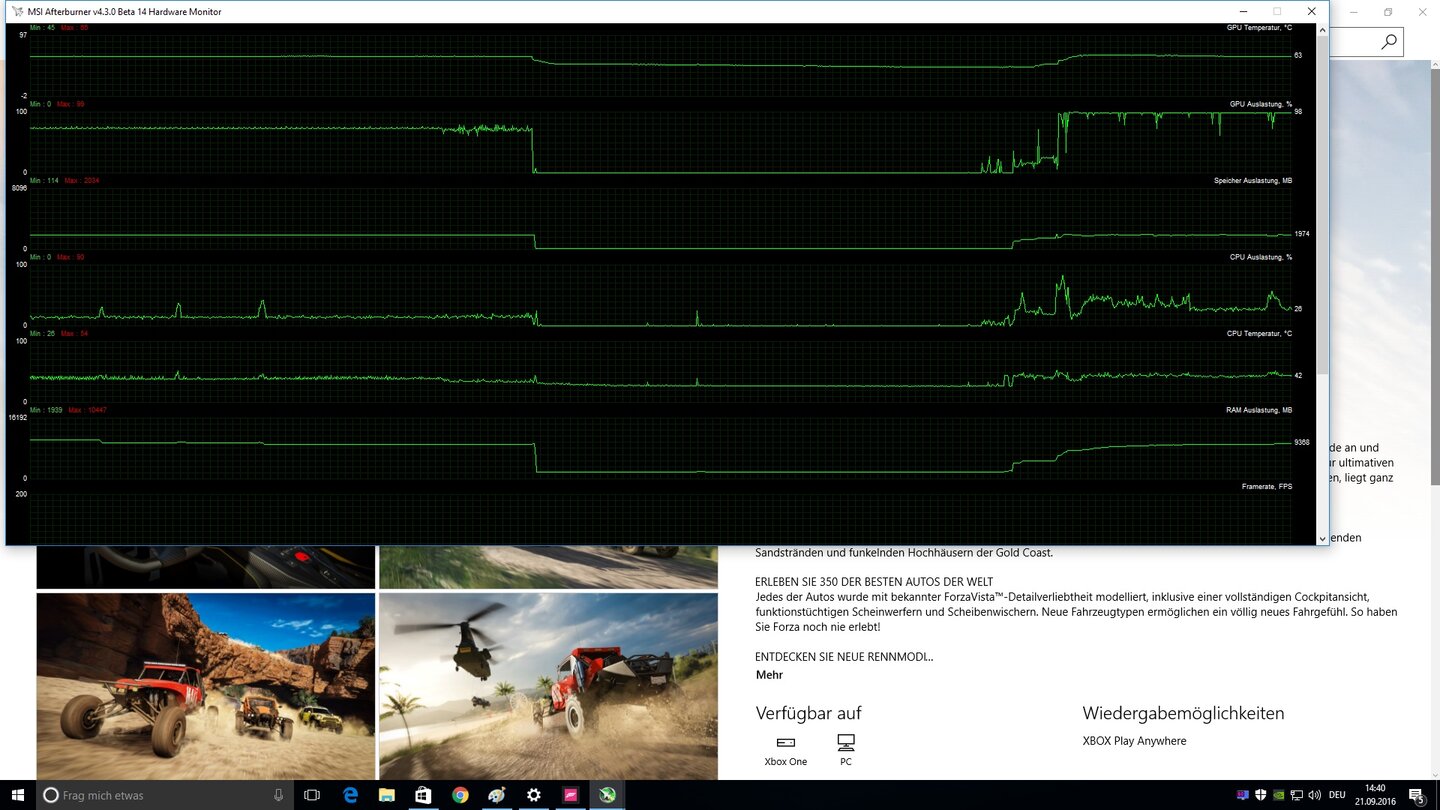Click the Afterburner monitor scrollbar up arrow
The image size is (1440, 810).
point(1322,31)
